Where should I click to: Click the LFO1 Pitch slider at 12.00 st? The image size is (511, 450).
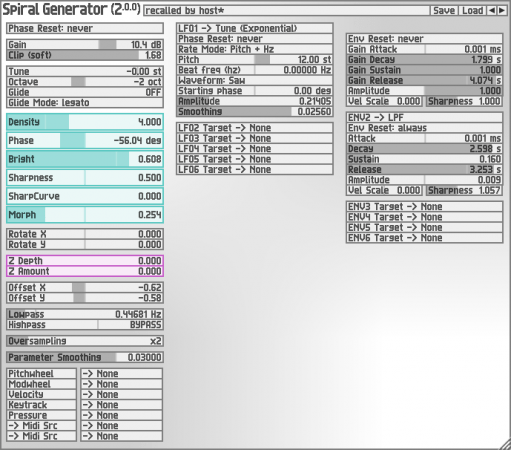255,59
